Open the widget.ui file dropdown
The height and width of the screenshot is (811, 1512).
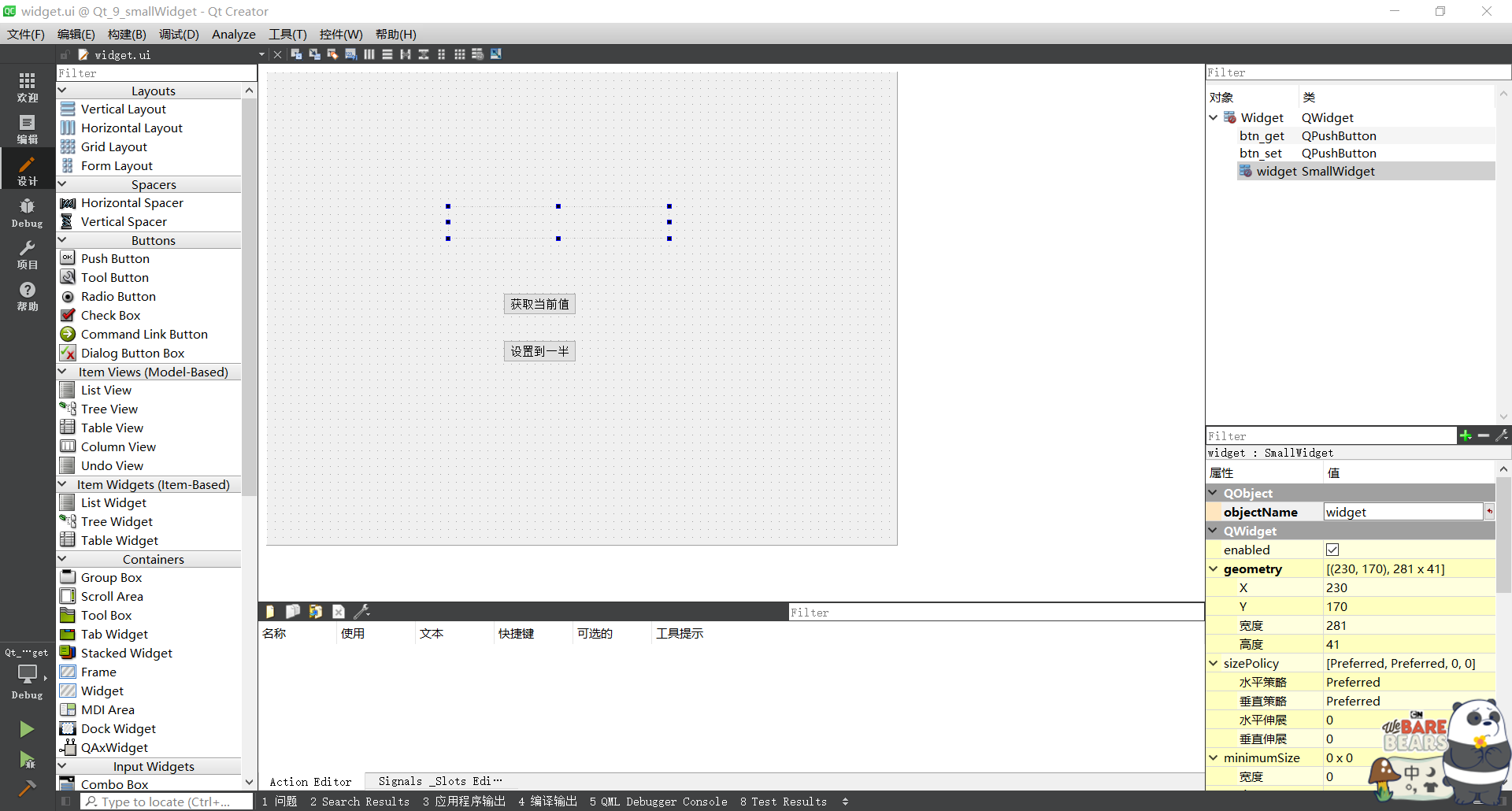[261, 54]
